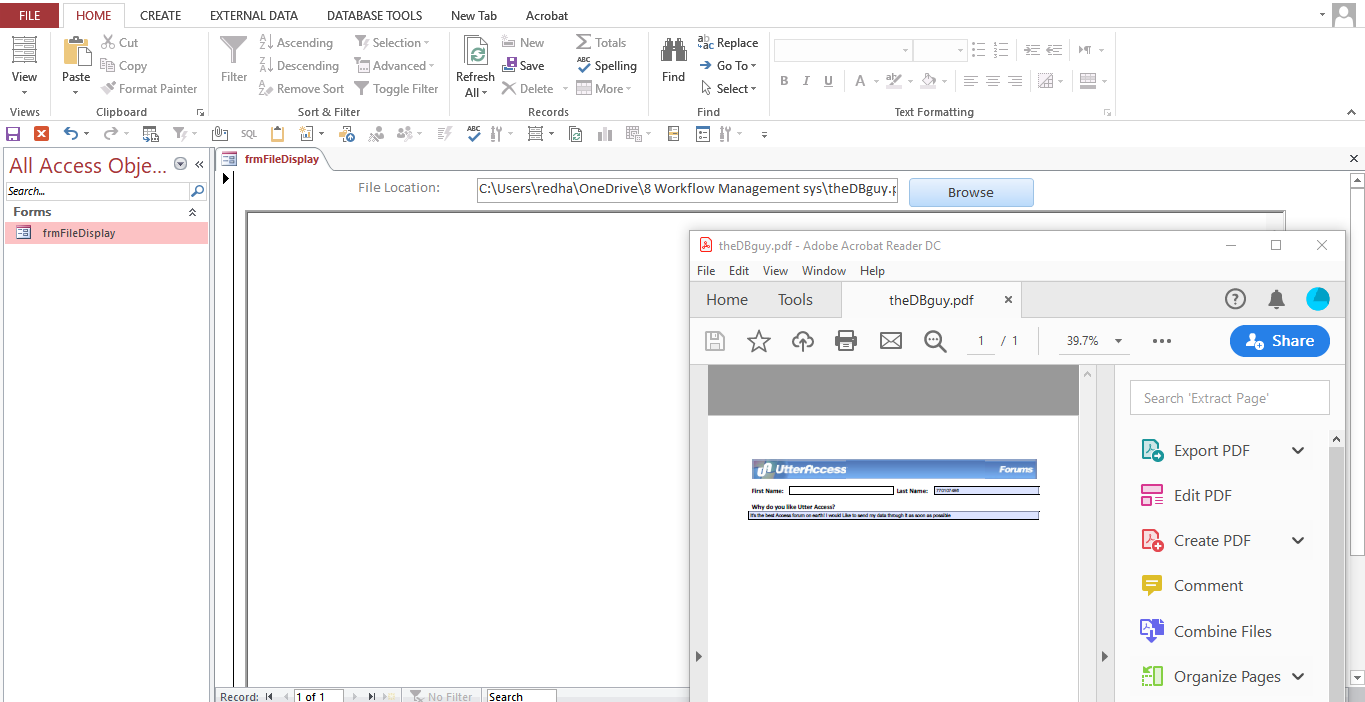Open the Edit menu in Acrobat Reader
This screenshot has height=702, width=1365.
click(x=739, y=271)
